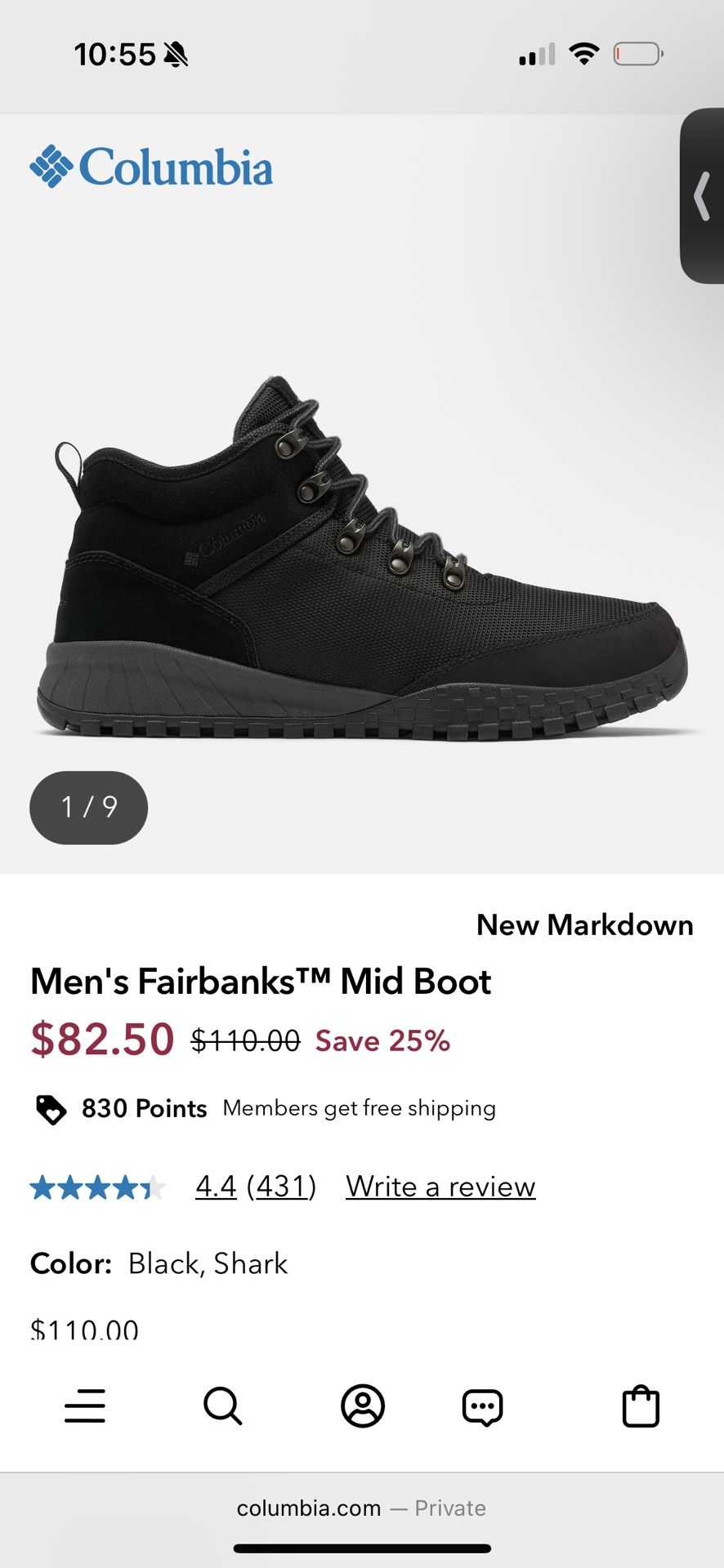Tap the 1 / 9 image counter

(89, 807)
